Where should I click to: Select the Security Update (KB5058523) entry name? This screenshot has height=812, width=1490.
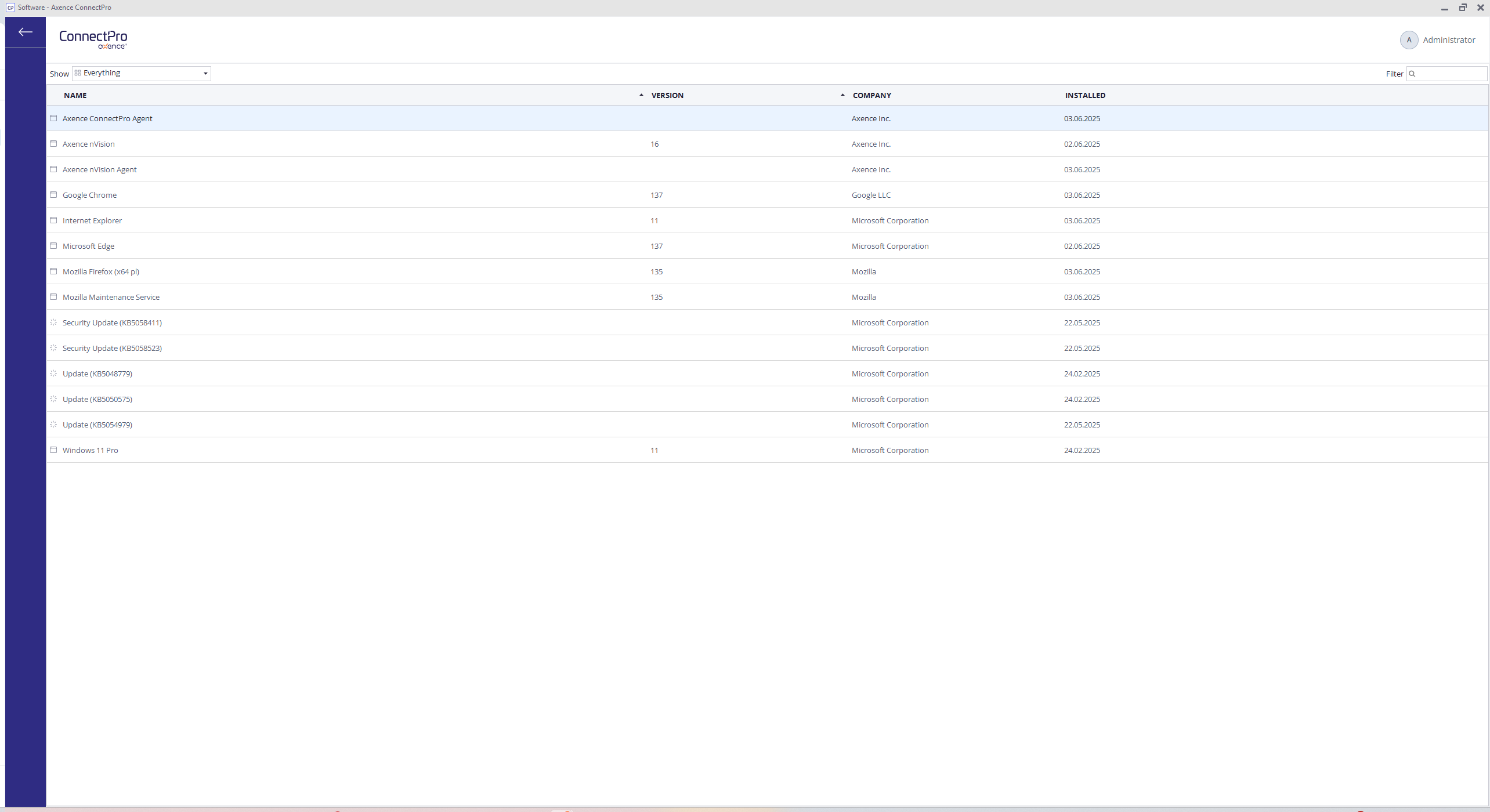point(112,348)
